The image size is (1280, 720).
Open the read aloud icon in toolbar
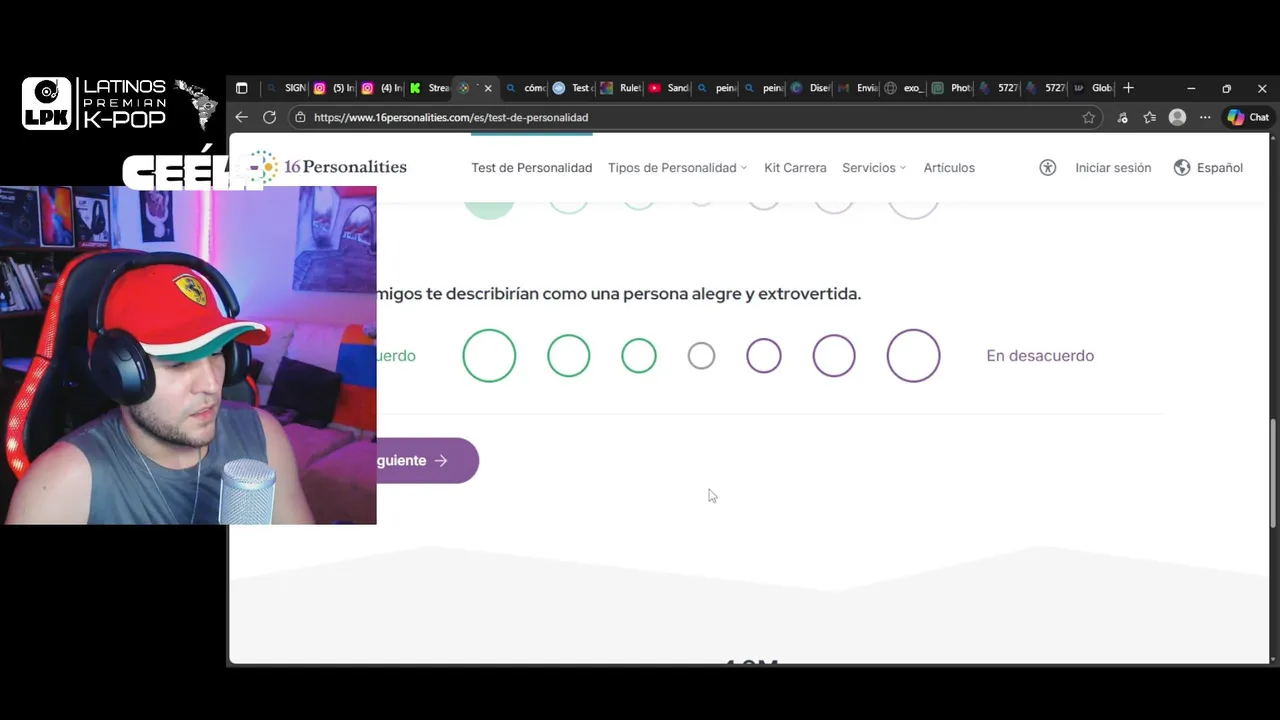[1122, 117]
